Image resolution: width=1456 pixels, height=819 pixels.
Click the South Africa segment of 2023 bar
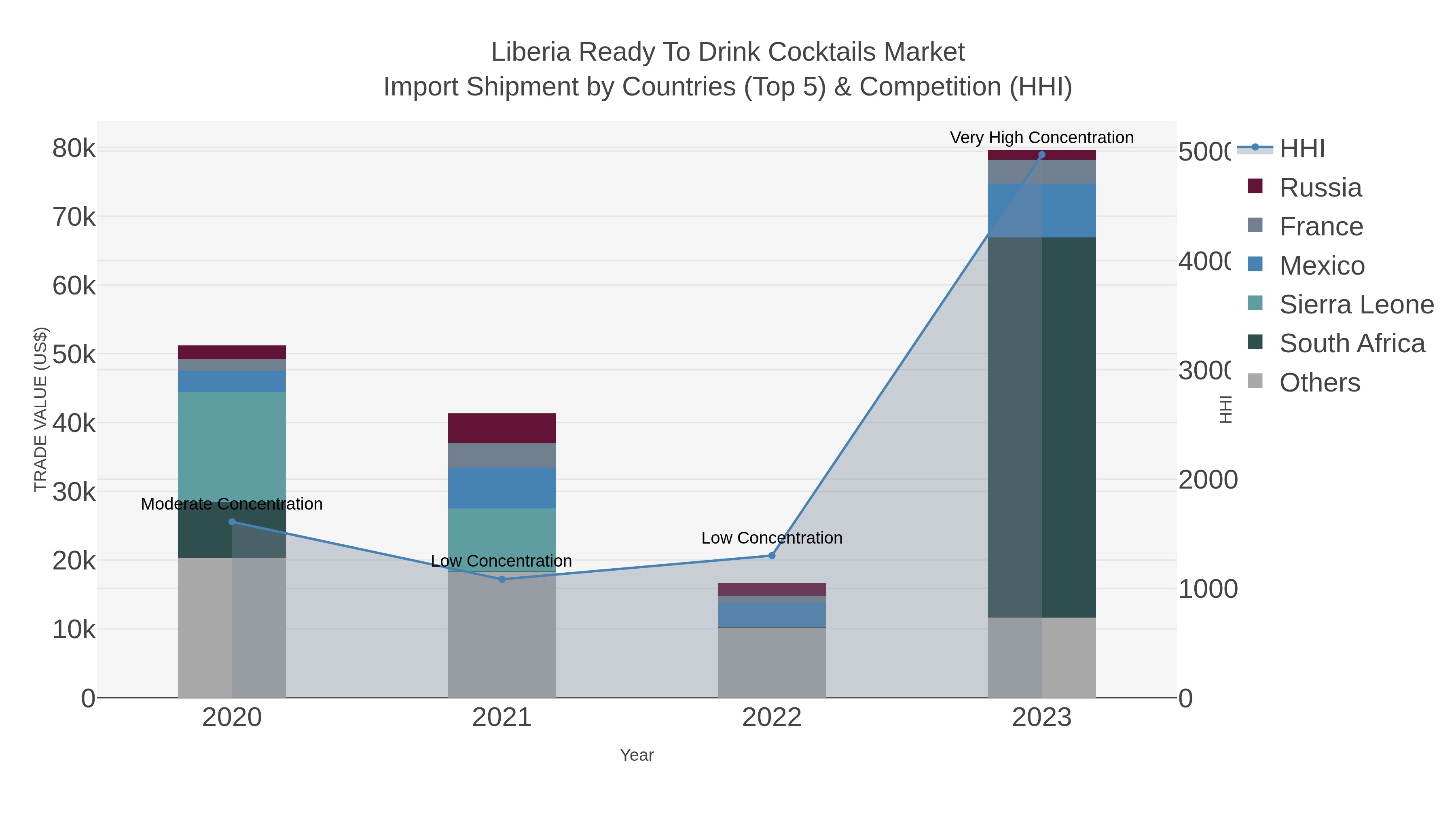(1042, 427)
